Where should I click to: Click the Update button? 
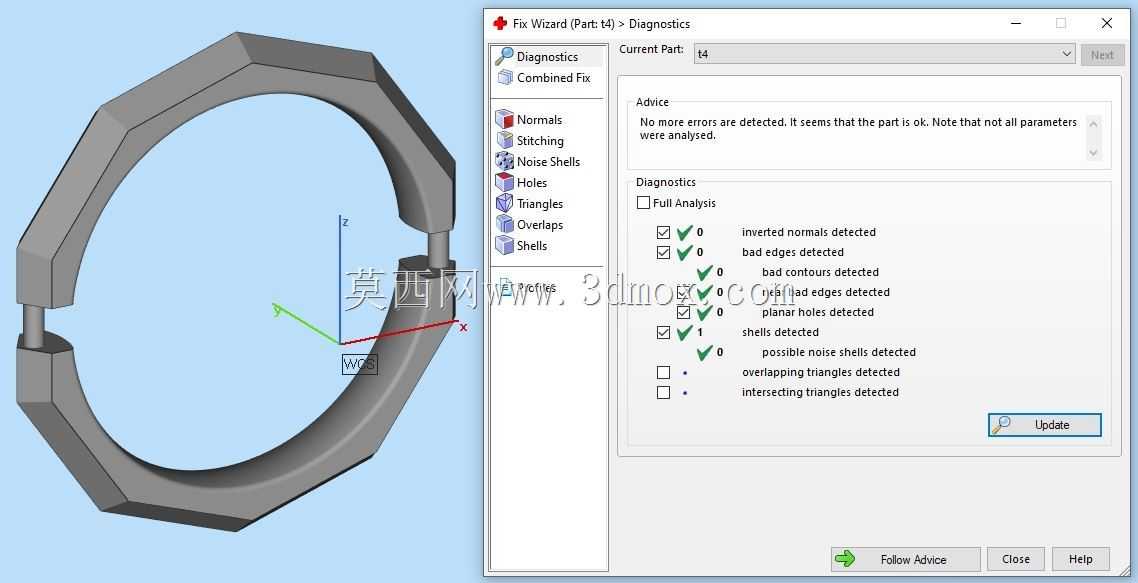pyautogui.click(x=1044, y=425)
